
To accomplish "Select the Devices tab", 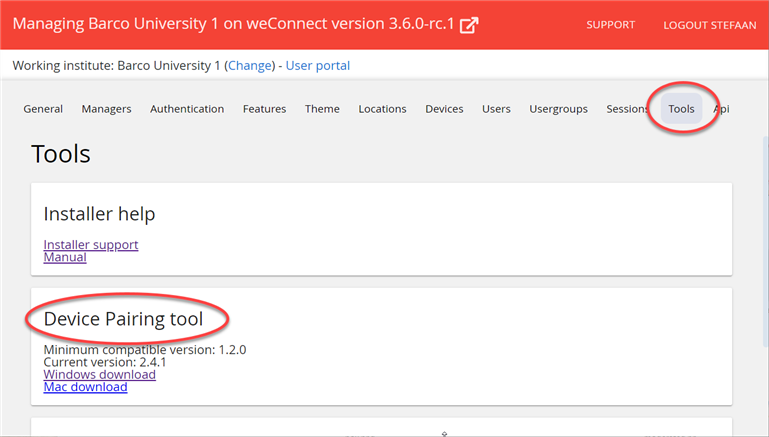I will pyautogui.click(x=444, y=109).
